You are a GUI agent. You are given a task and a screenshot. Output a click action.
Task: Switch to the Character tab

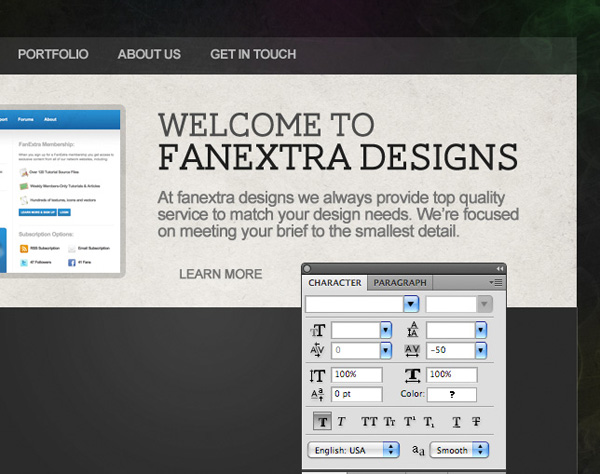[x=335, y=283]
